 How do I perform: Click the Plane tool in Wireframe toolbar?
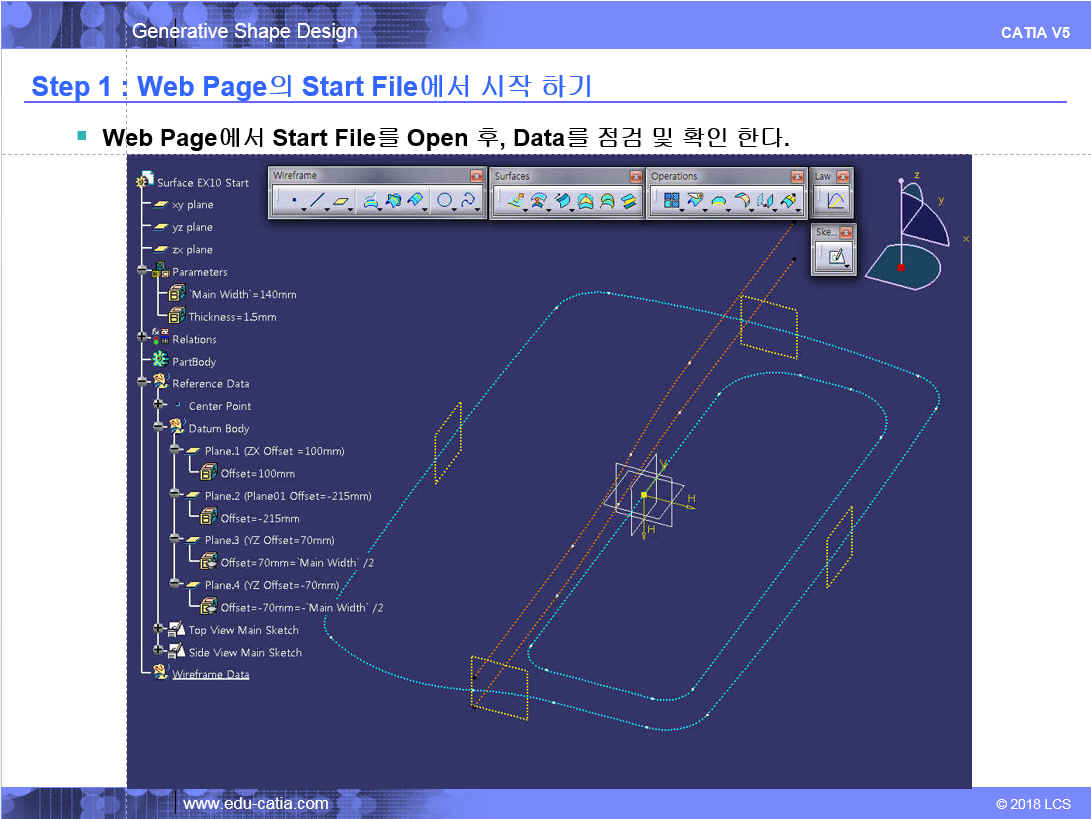pyautogui.click(x=342, y=201)
